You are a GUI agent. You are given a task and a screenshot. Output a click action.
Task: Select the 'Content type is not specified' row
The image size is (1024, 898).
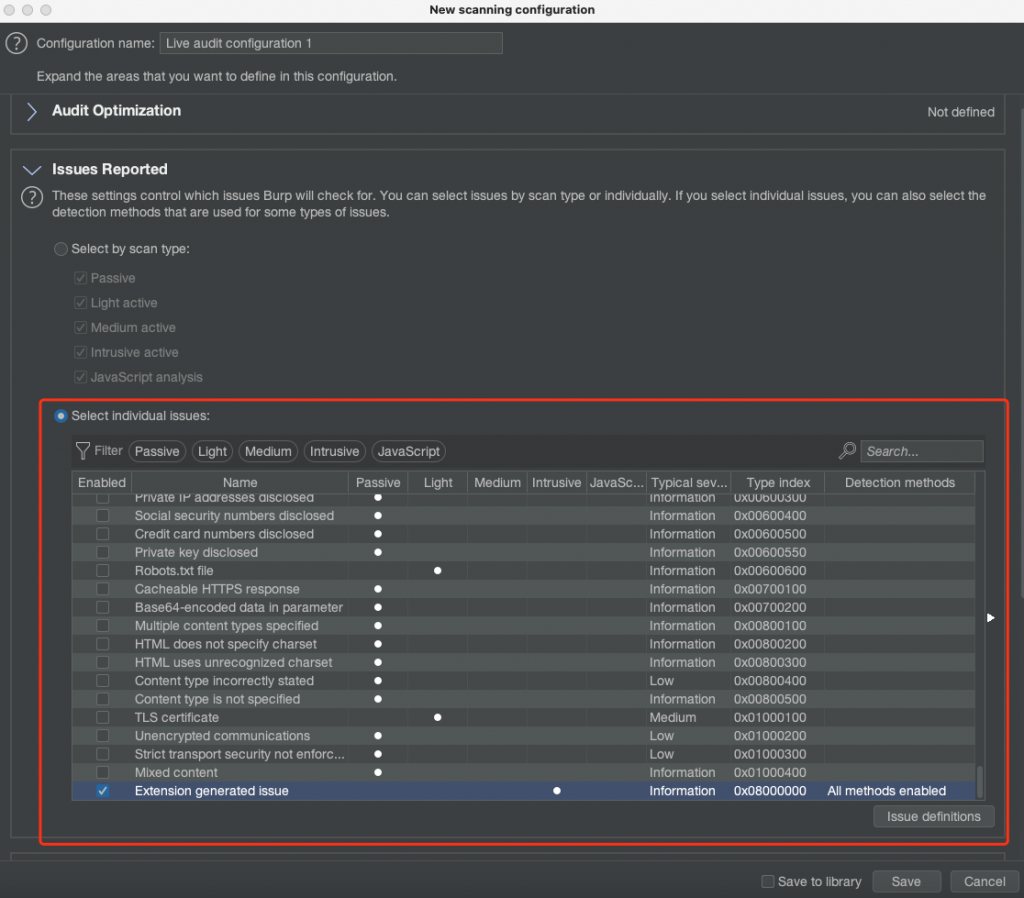tap(523, 699)
